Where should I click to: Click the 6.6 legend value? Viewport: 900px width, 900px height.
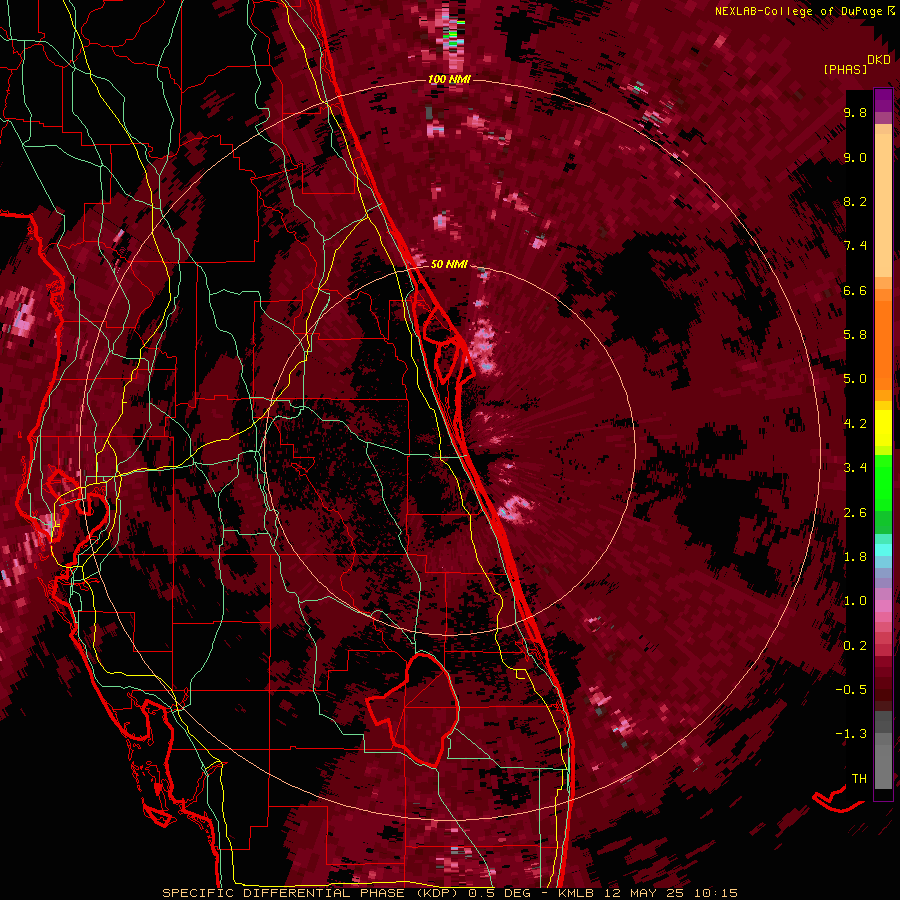coord(855,290)
